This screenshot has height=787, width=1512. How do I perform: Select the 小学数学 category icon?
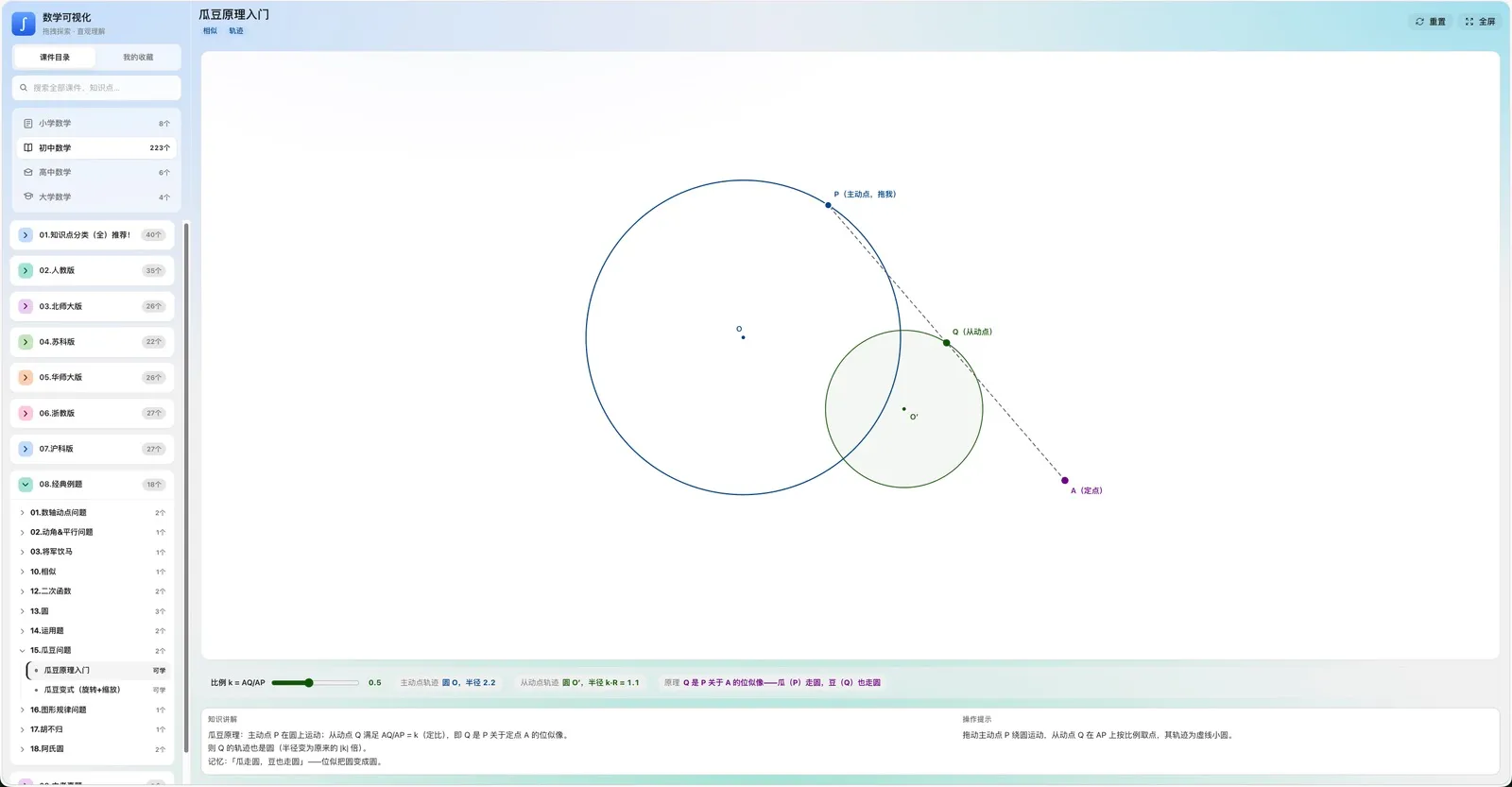[x=28, y=124]
